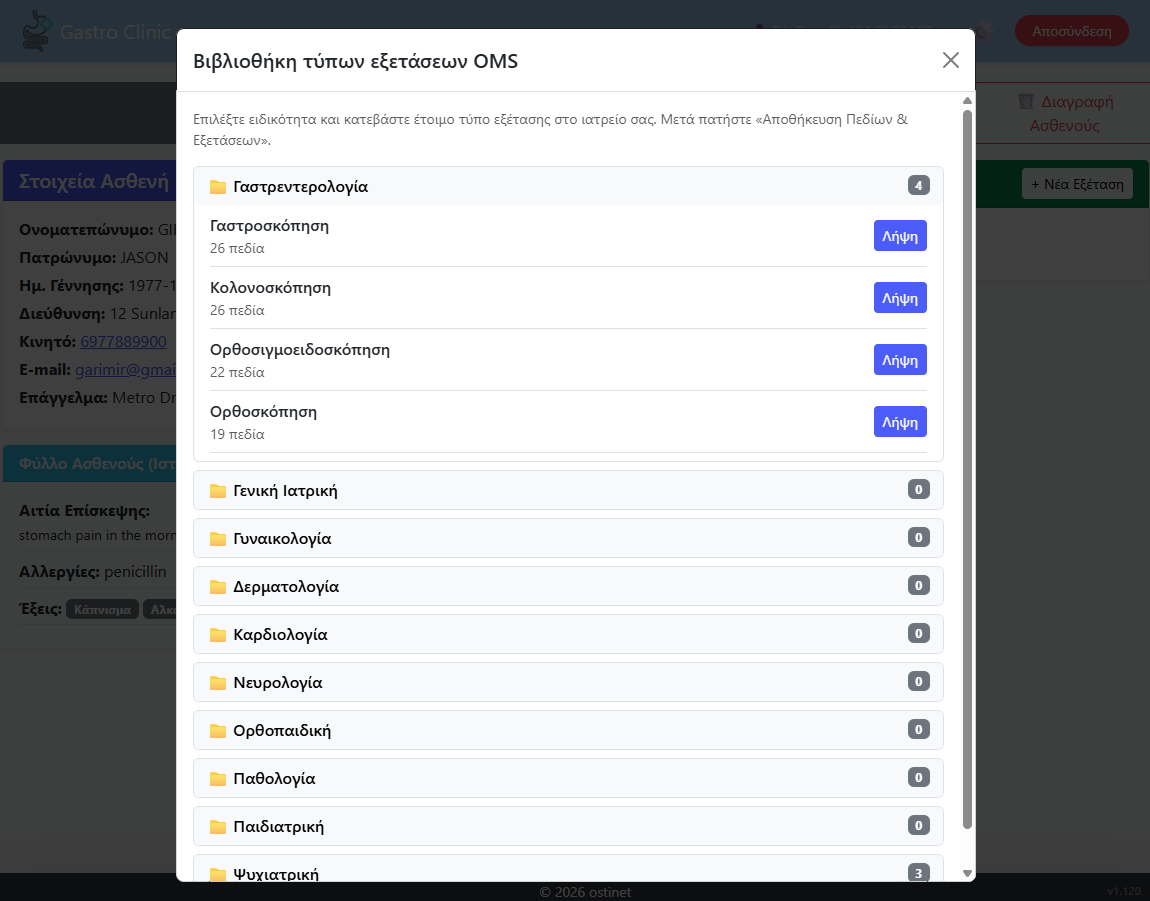Expand the Ορθοπαιδική category
This screenshot has height=901, width=1150.
[x=568, y=730]
